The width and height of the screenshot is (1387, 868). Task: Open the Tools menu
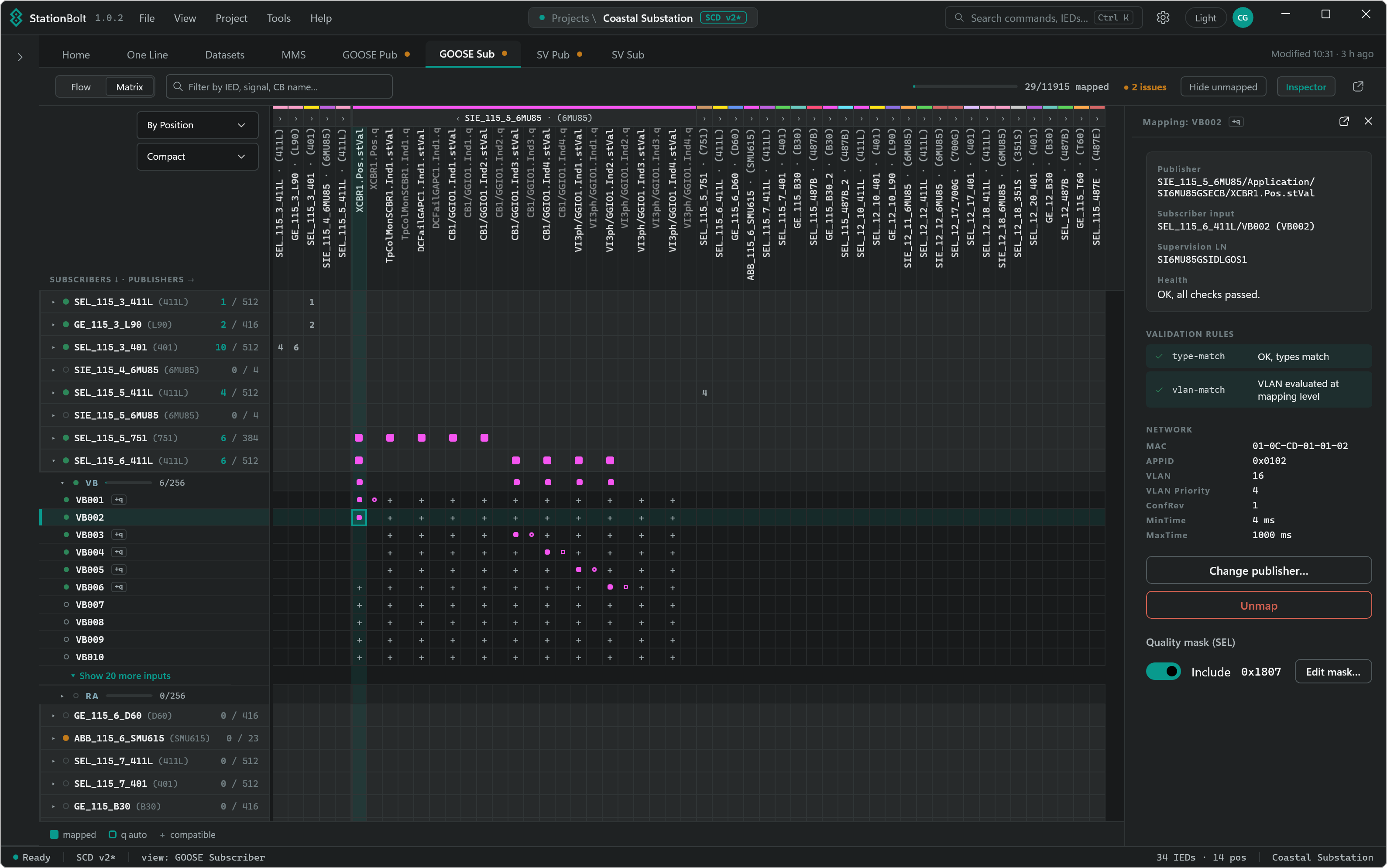click(278, 18)
